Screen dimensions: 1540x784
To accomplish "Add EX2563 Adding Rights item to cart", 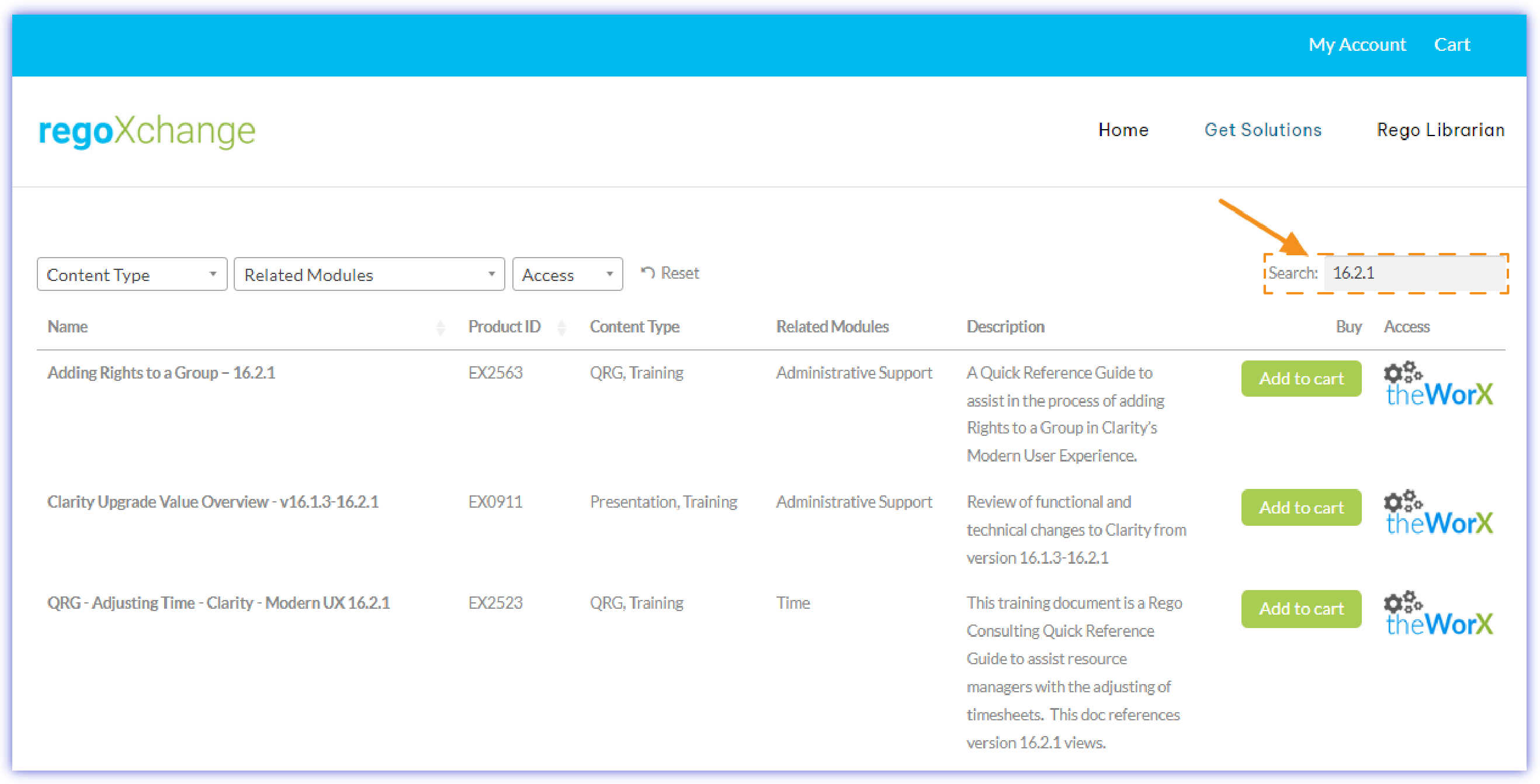I will tap(1301, 379).
